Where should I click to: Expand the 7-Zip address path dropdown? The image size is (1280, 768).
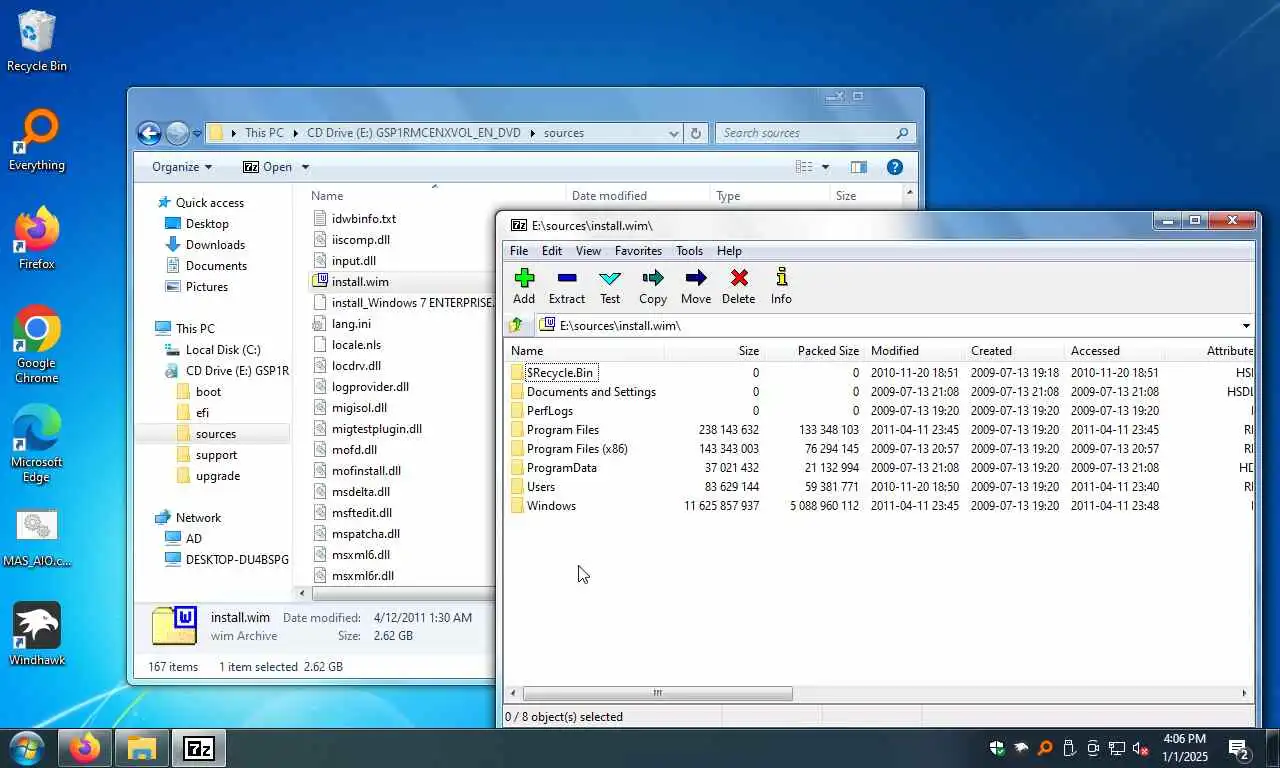(1246, 326)
